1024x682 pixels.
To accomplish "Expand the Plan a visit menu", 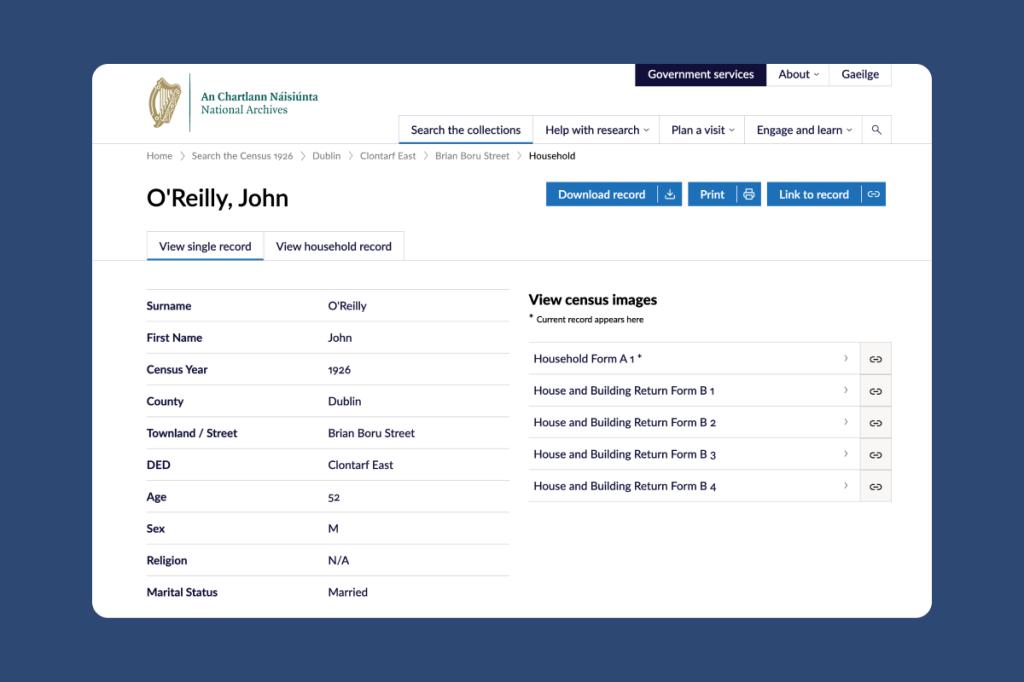I will (703, 130).
